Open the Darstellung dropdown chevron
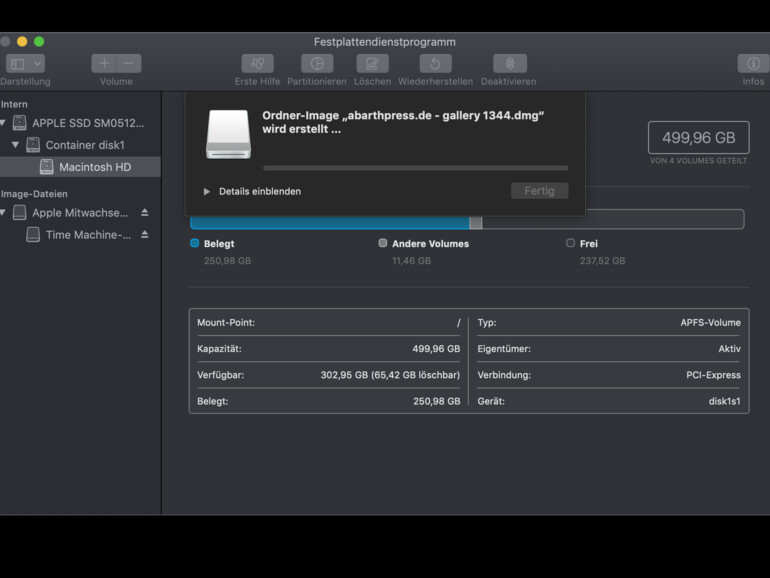770x578 pixels. (x=37, y=64)
